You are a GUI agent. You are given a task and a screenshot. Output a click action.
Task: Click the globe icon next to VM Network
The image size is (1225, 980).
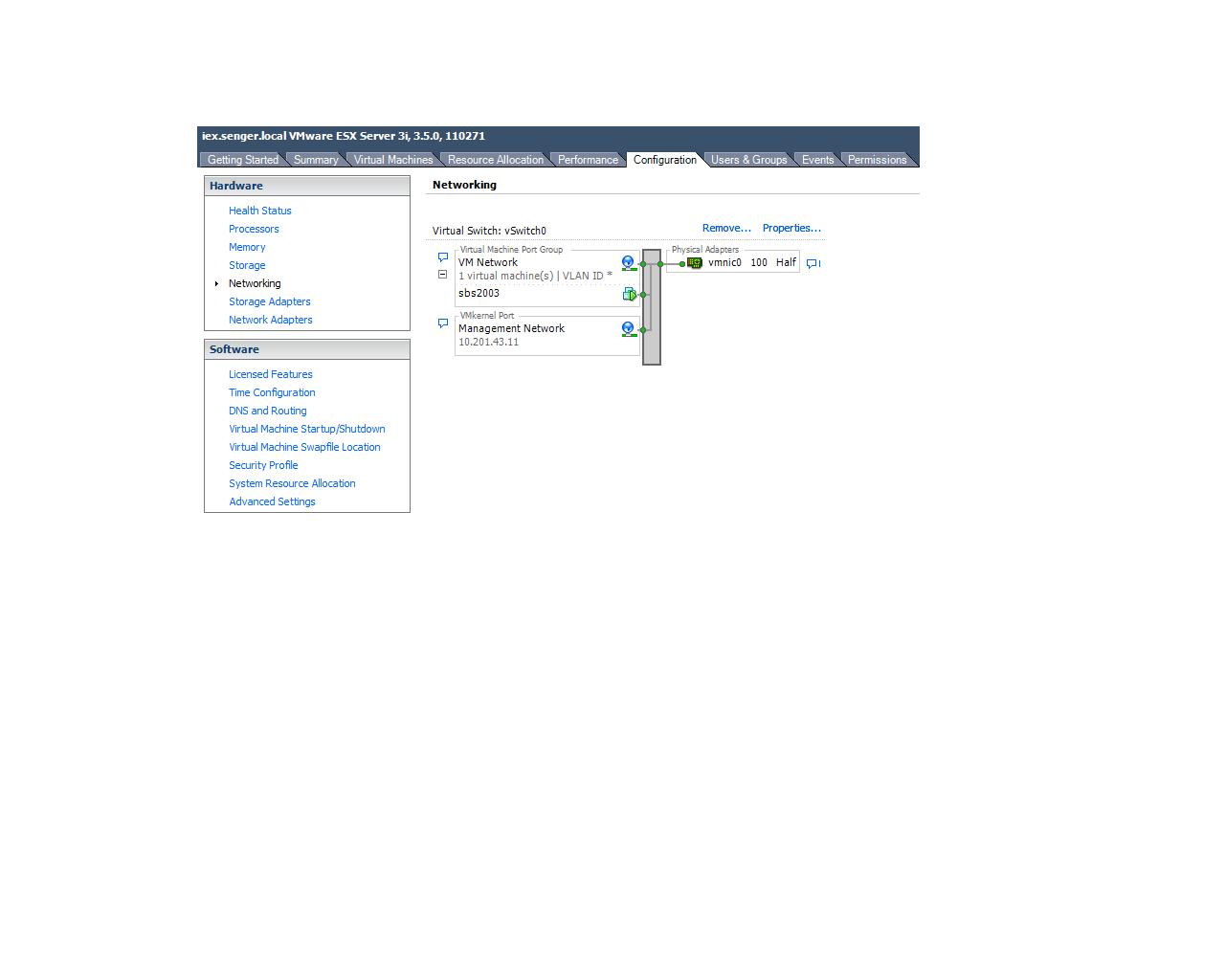coord(627,261)
